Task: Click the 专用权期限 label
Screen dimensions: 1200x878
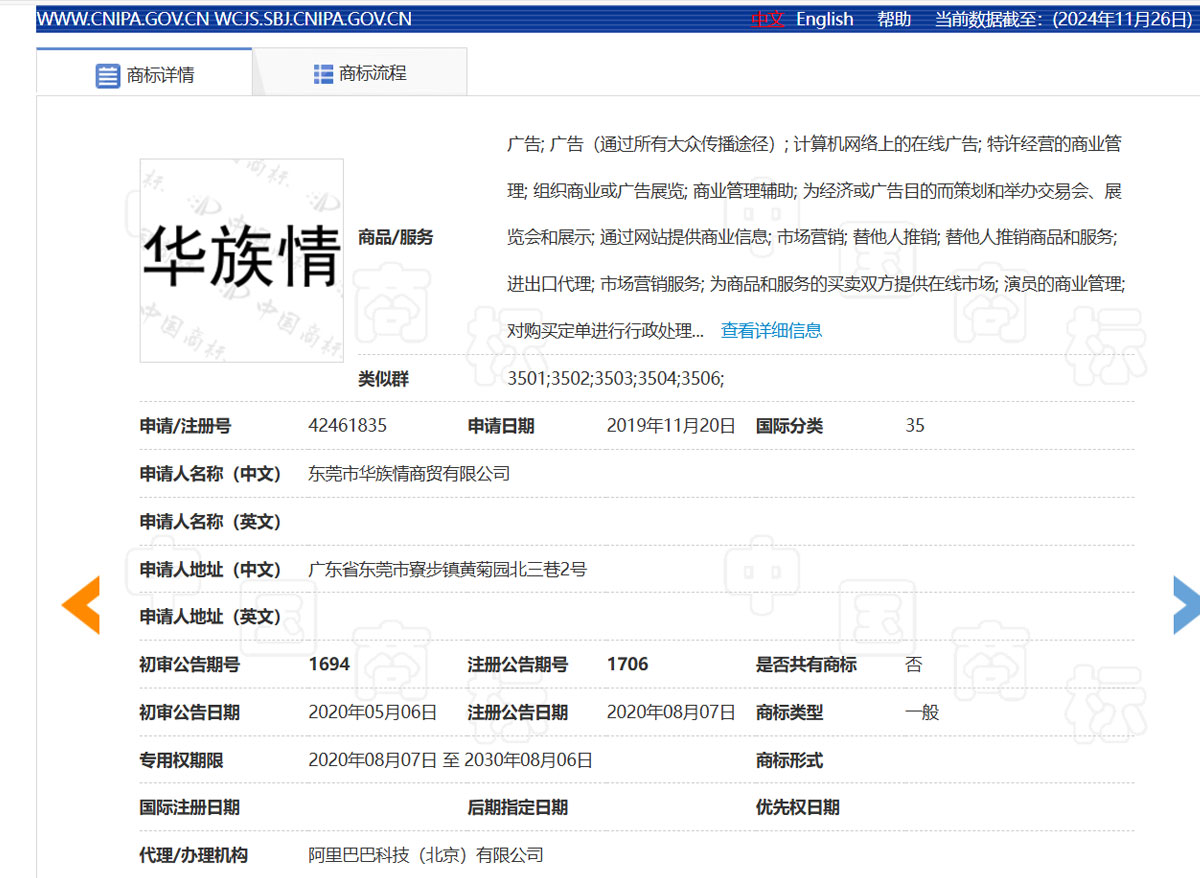Action: pos(181,761)
